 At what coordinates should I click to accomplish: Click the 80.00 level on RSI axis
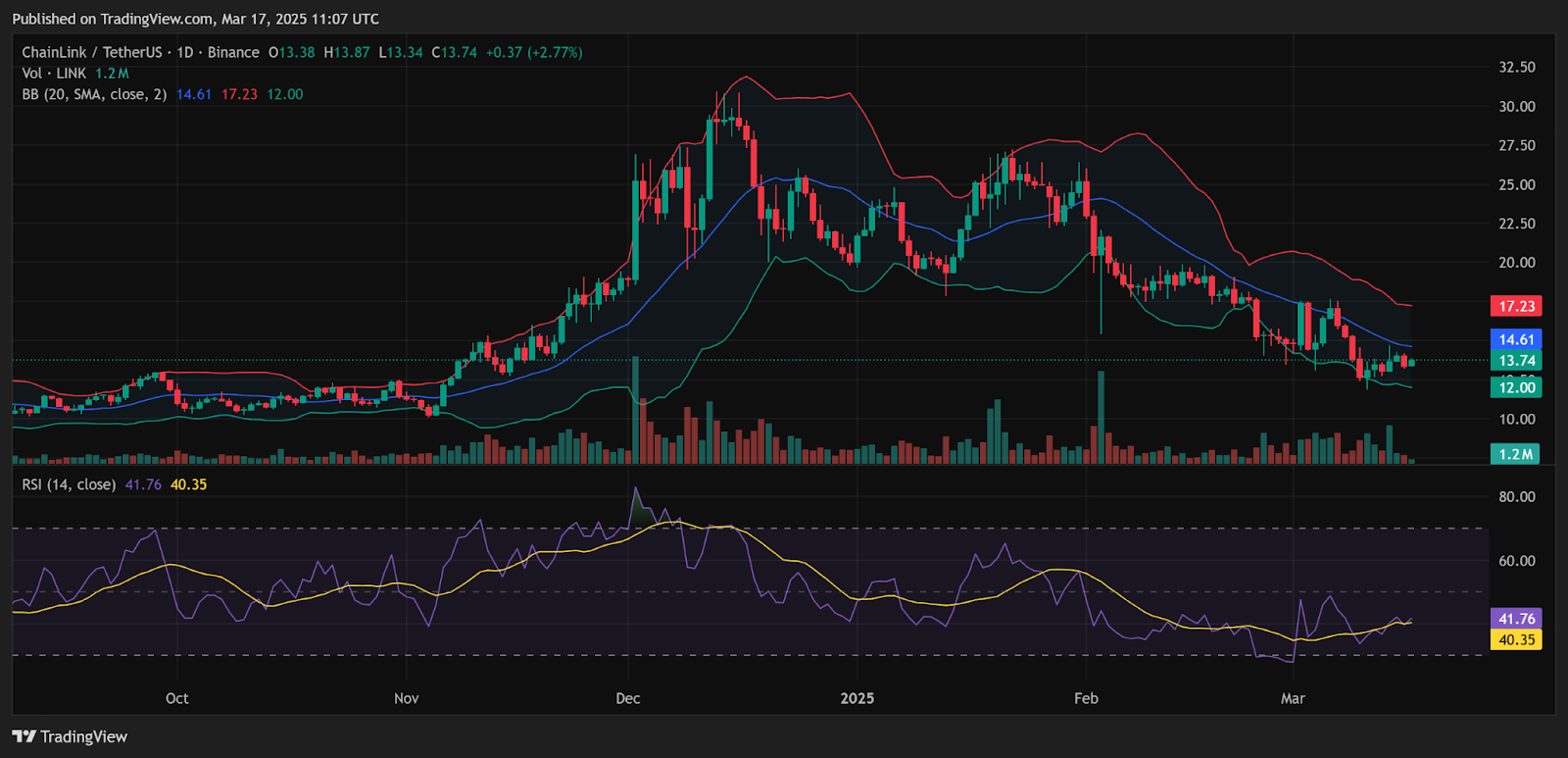click(1516, 497)
